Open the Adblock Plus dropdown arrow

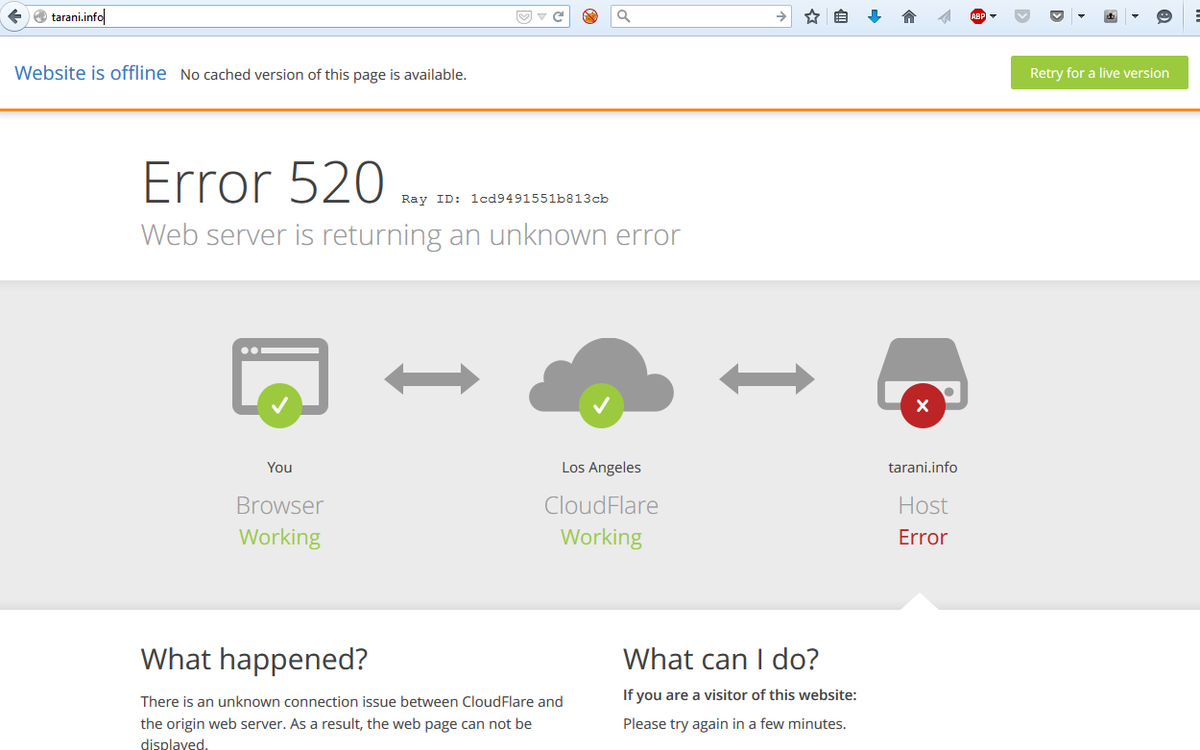coord(993,16)
